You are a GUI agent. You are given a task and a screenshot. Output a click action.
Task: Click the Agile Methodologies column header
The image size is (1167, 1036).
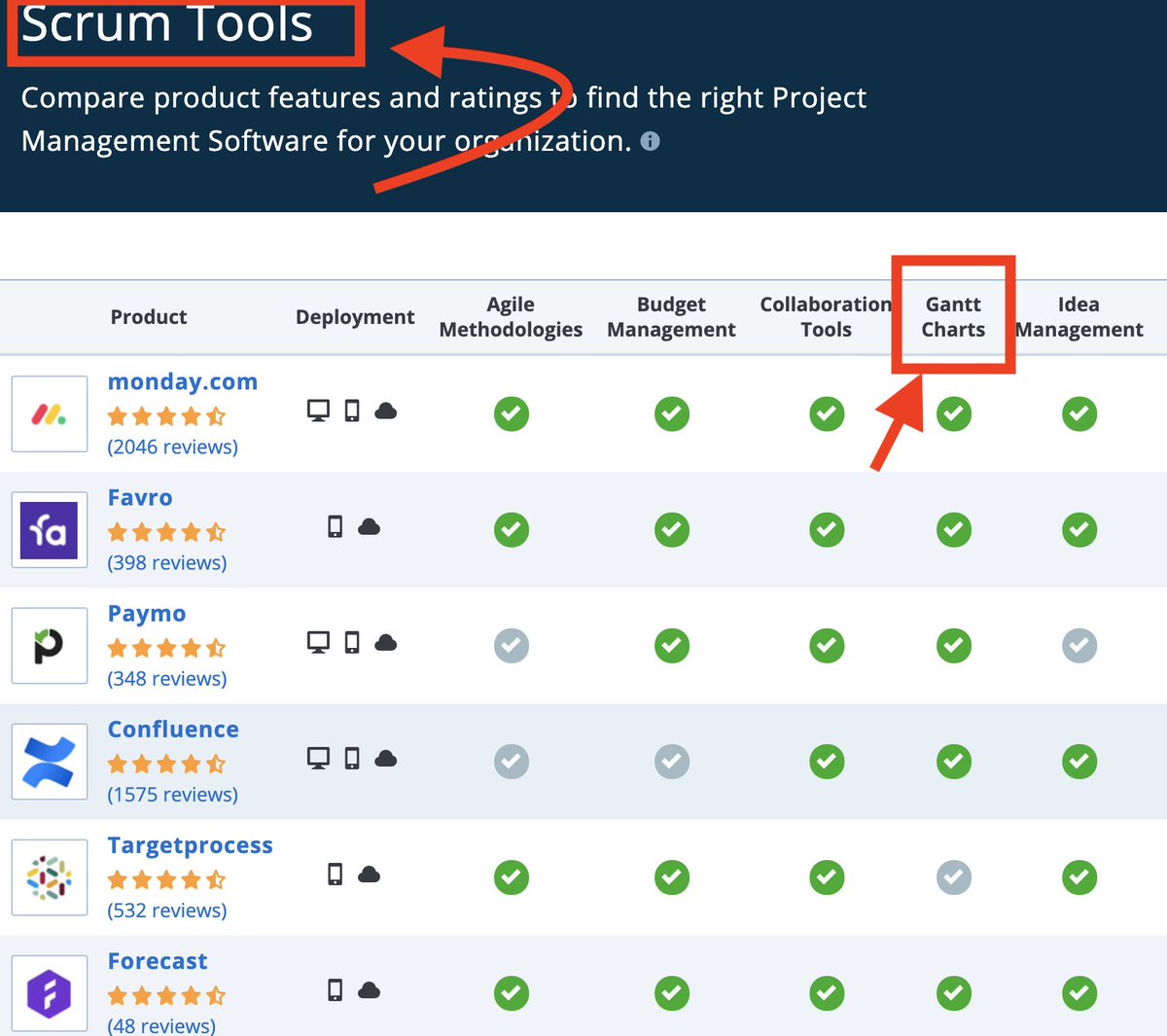coord(512,317)
